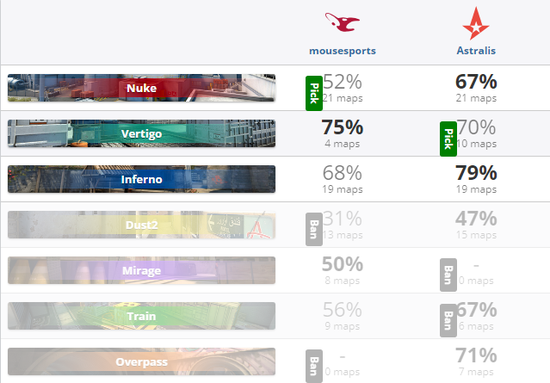
Task: Click the mousesports team logo
Action: click(x=342, y=22)
